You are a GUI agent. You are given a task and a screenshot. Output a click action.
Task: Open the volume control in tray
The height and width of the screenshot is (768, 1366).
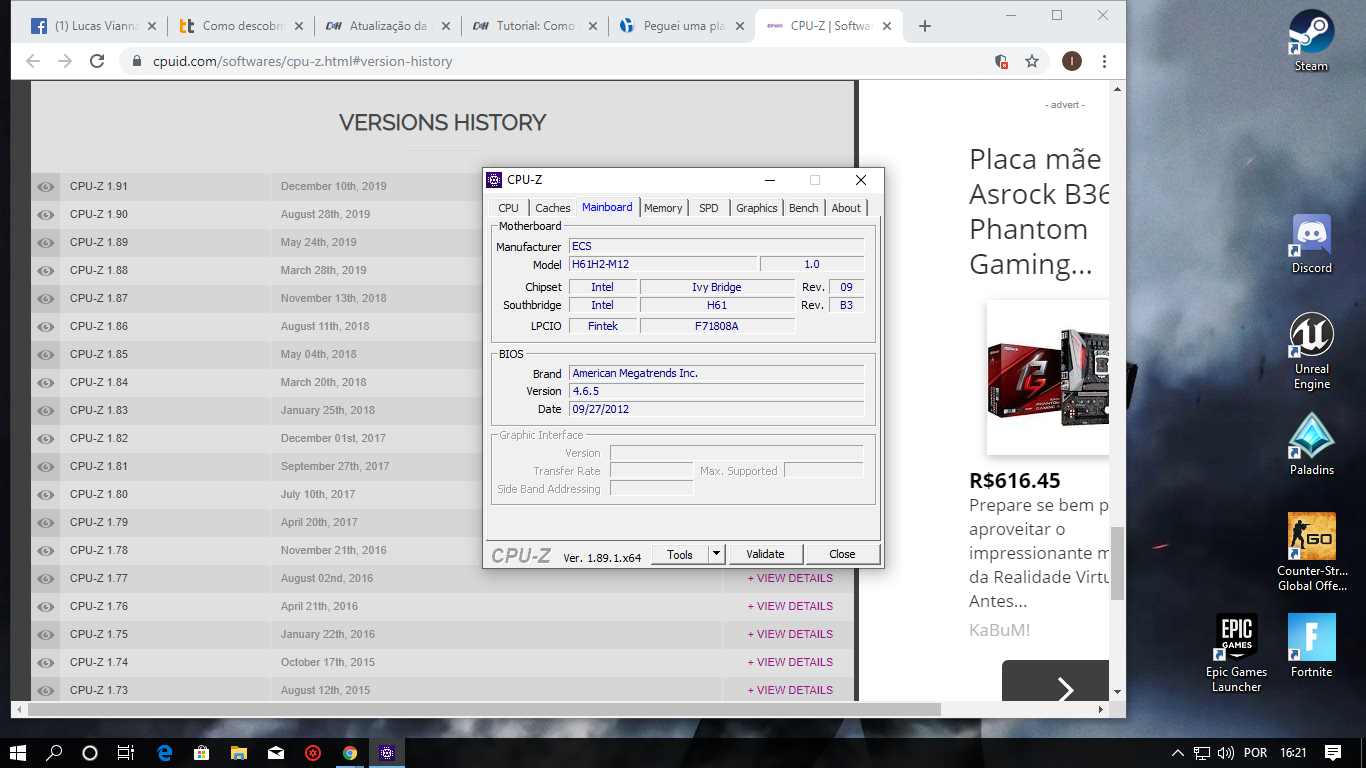(x=1225, y=753)
